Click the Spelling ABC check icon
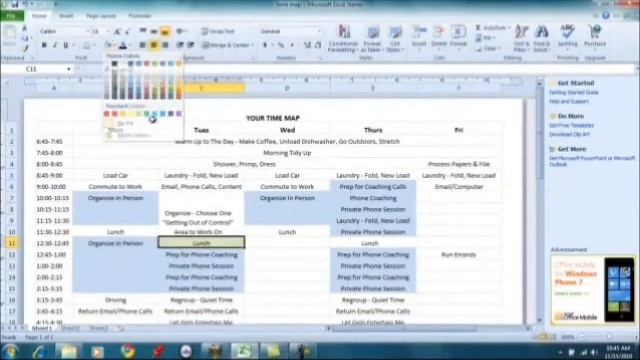 [567, 32]
